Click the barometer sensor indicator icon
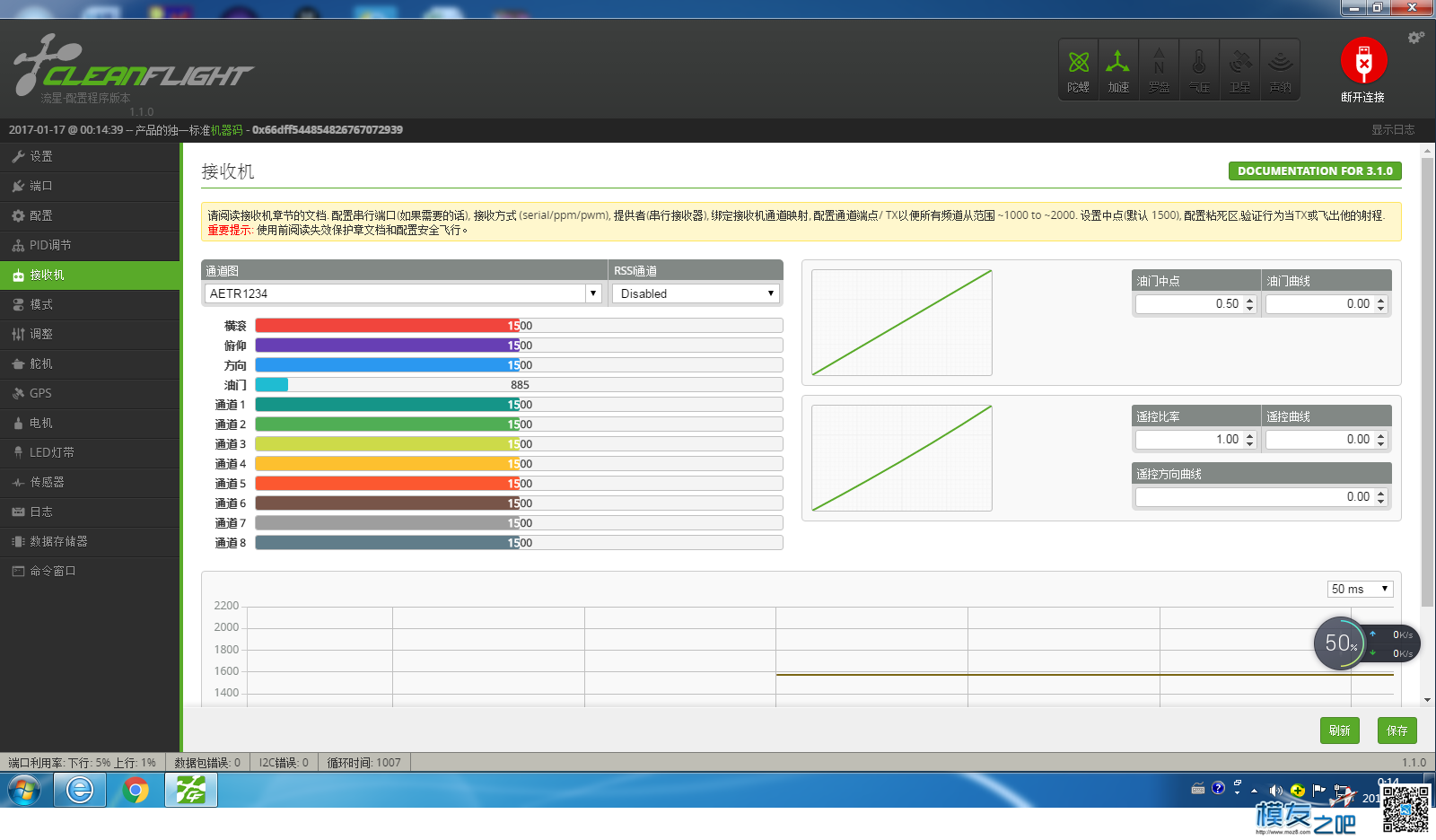 [1199, 69]
